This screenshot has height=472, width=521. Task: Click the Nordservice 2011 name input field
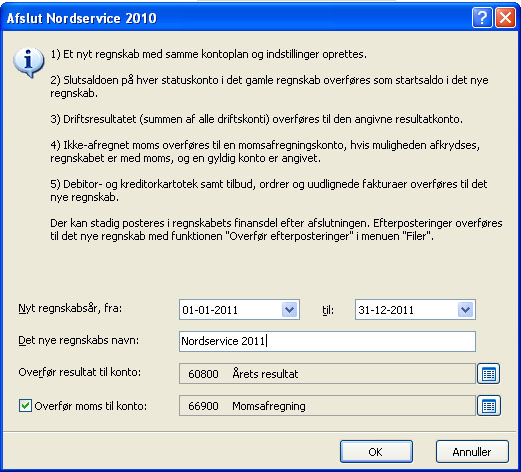coord(327,341)
